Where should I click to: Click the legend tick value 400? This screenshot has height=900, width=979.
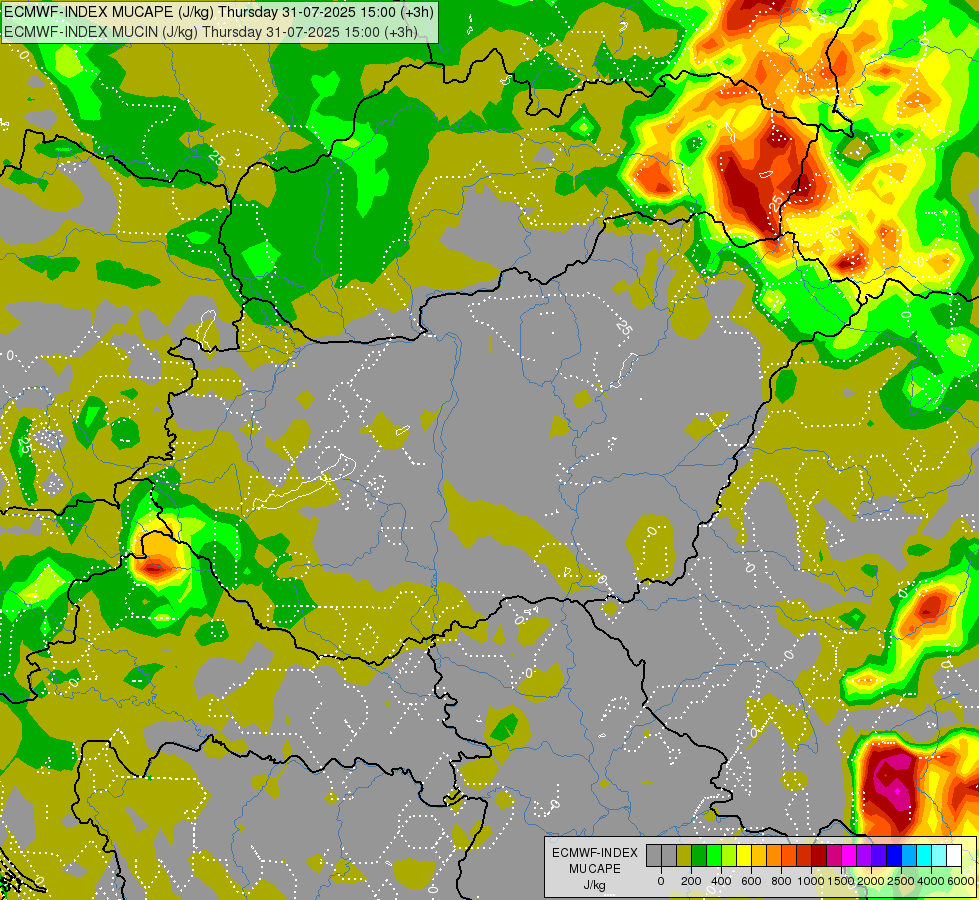(x=722, y=881)
